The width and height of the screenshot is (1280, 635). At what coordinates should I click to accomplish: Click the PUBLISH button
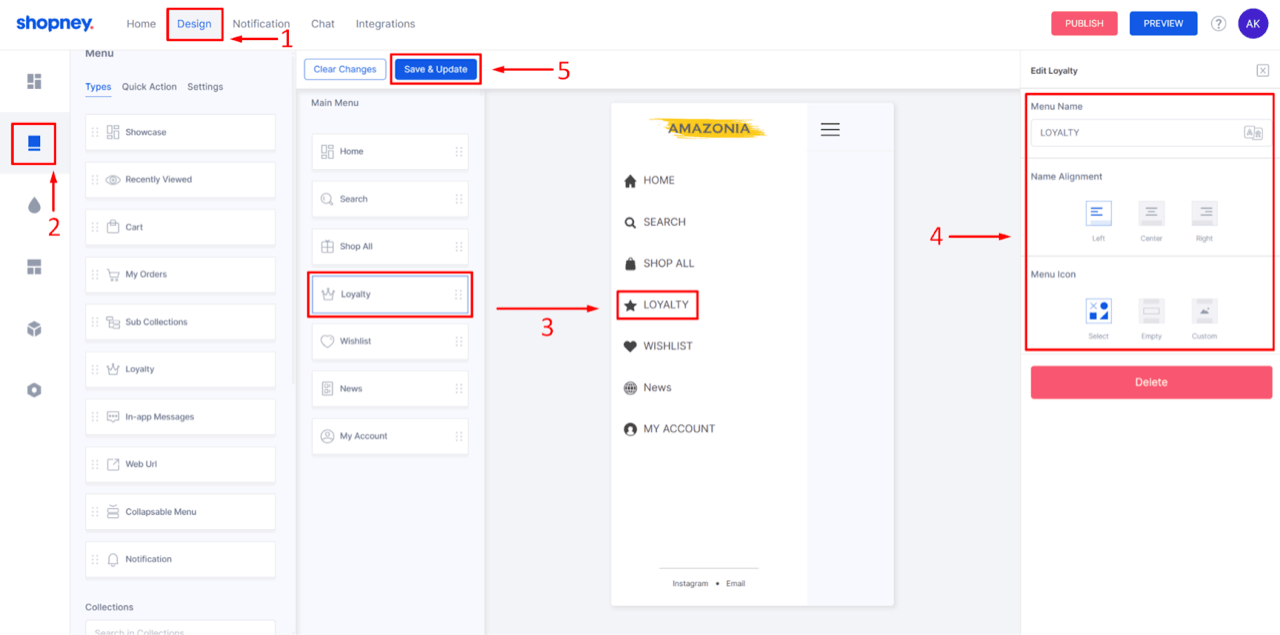[x=1084, y=23]
